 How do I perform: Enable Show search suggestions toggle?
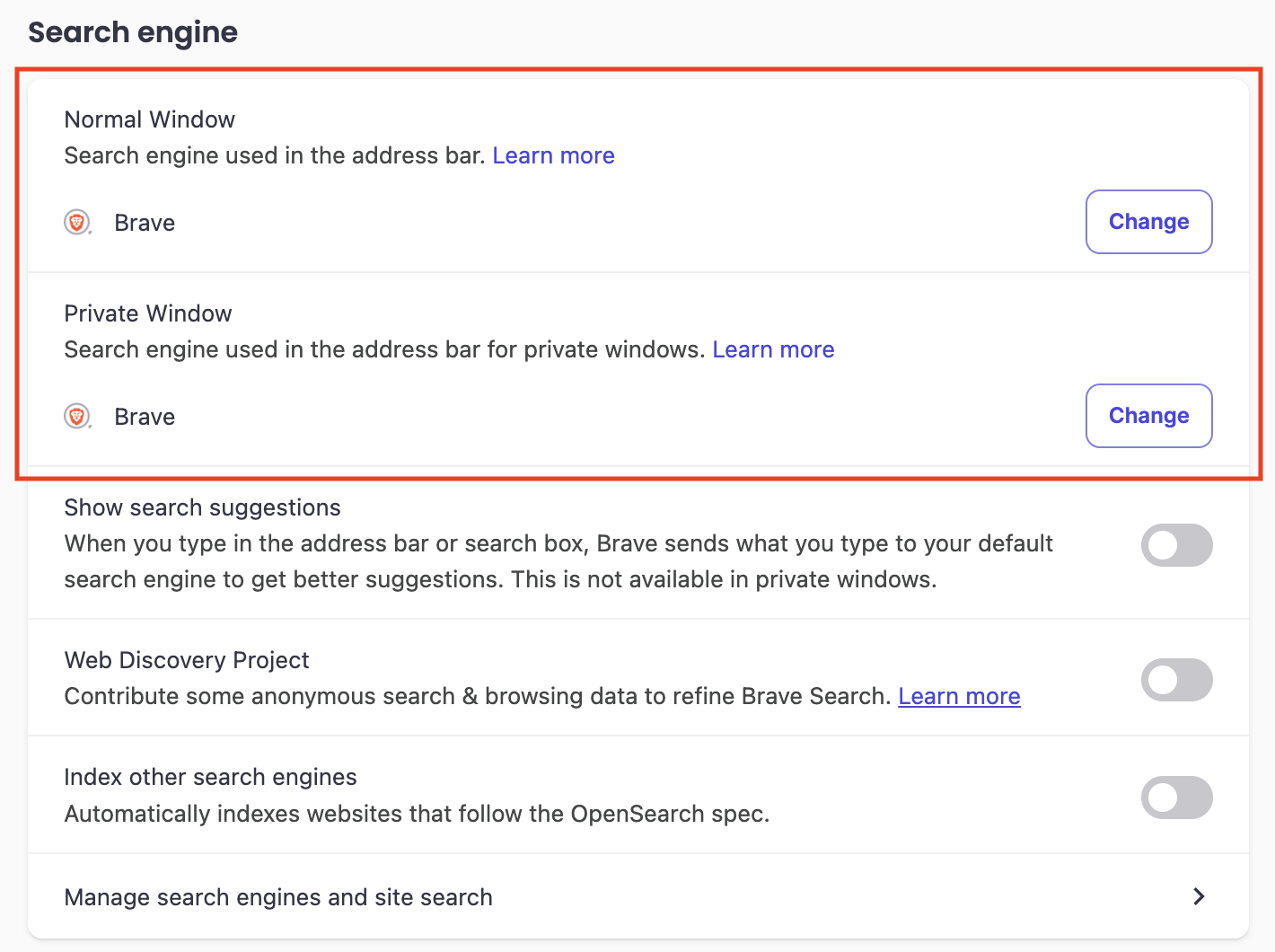pos(1177,545)
